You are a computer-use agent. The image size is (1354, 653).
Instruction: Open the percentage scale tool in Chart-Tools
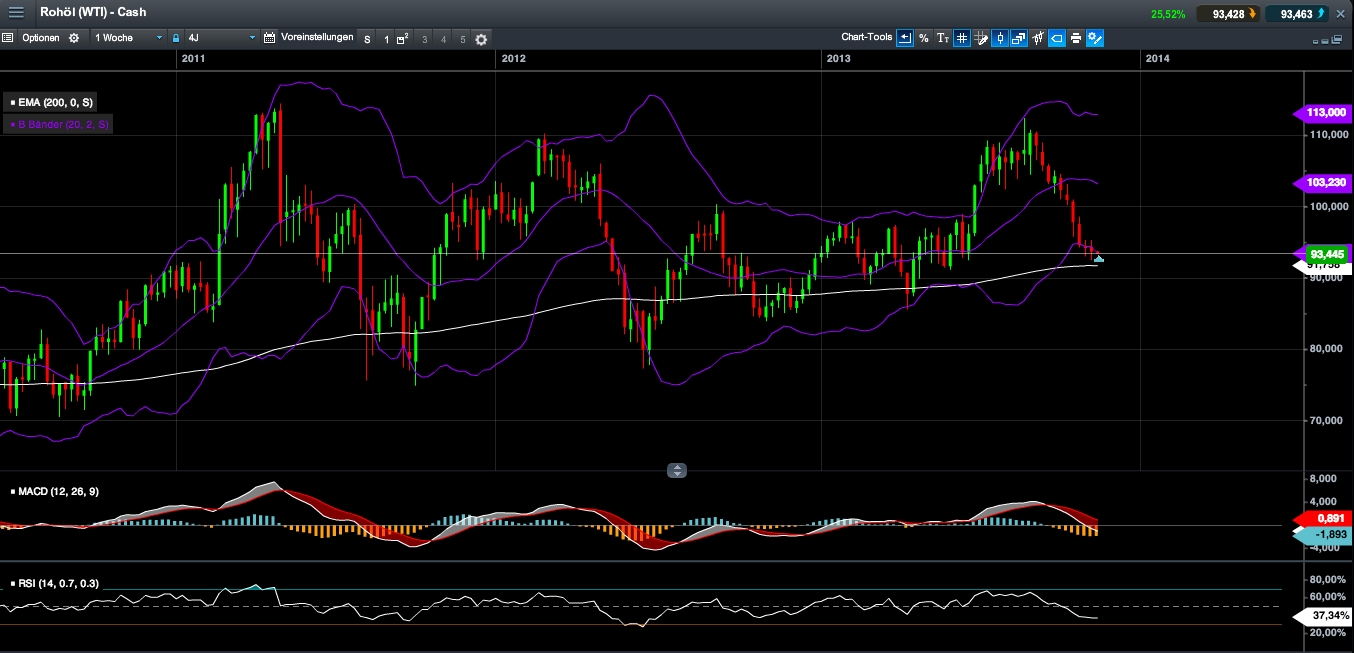pyautogui.click(x=924, y=38)
